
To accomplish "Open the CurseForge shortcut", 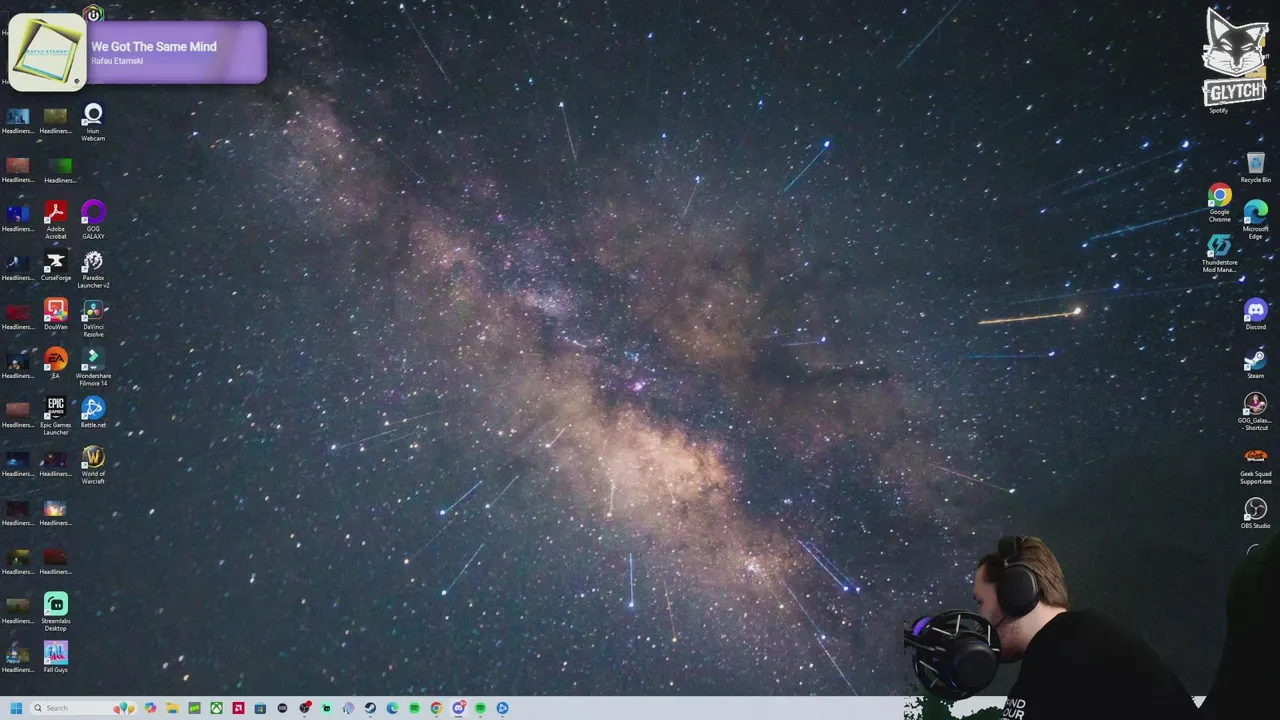I will point(55,267).
